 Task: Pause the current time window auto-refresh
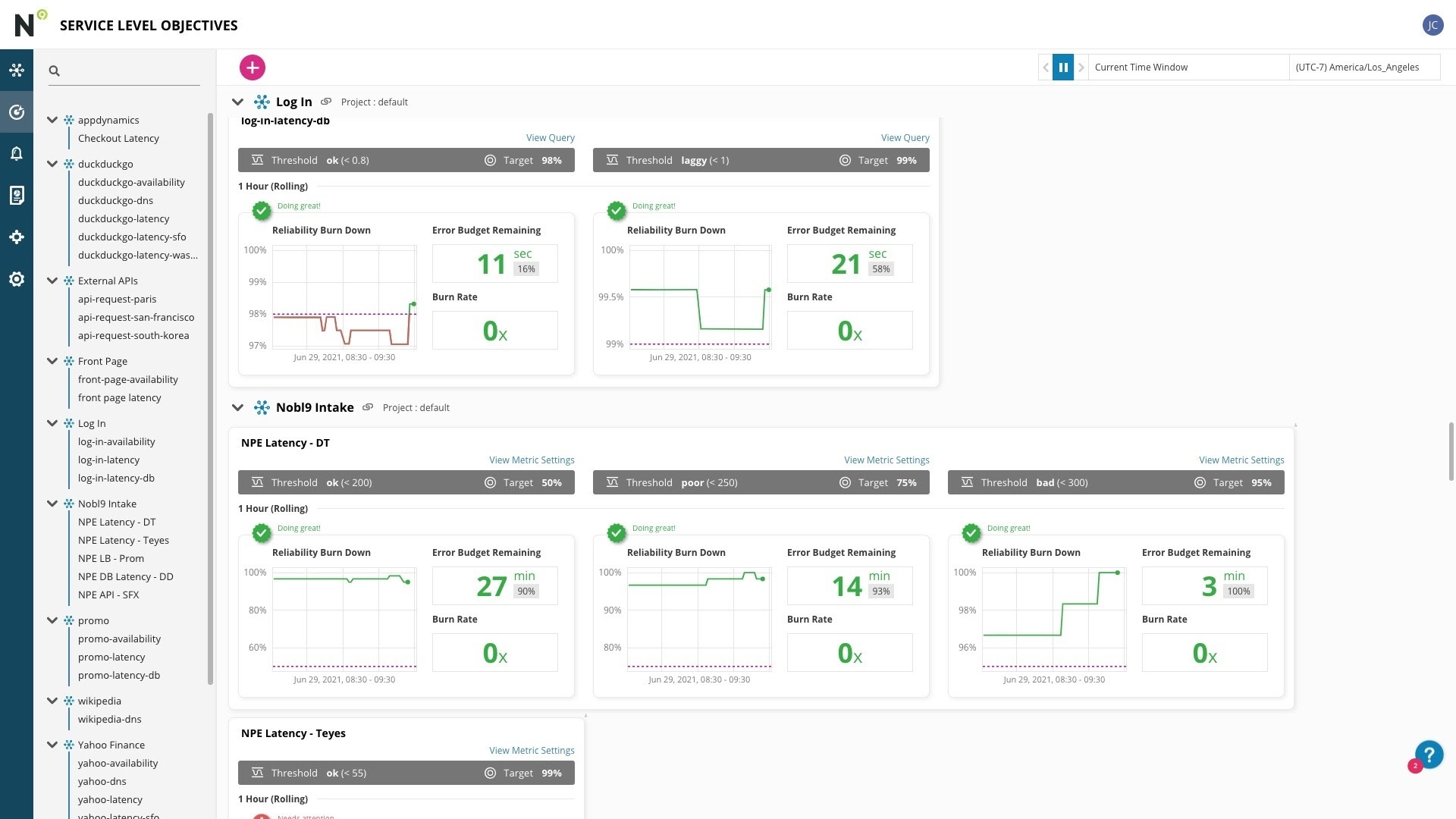pyautogui.click(x=1063, y=67)
